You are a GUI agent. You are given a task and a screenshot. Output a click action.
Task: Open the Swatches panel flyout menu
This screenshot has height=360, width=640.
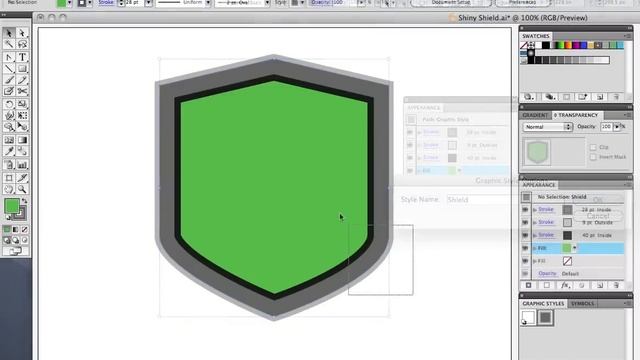click(627, 36)
